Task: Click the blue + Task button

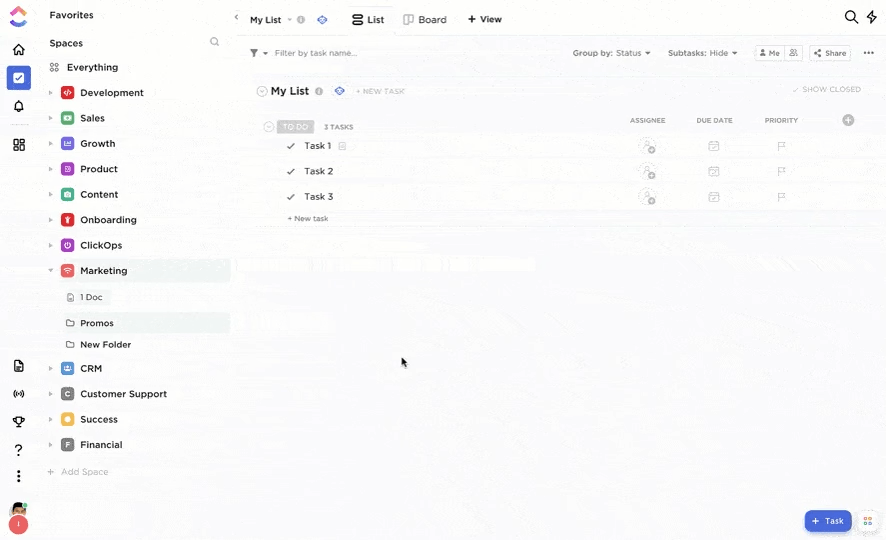Action: 828,521
